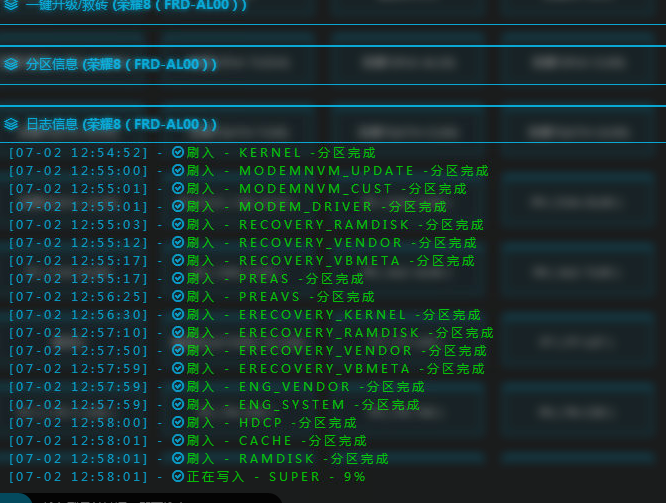Select the ERECOVERY_RAMDISK -分区完成 log text

pyautogui.click(x=367, y=333)
